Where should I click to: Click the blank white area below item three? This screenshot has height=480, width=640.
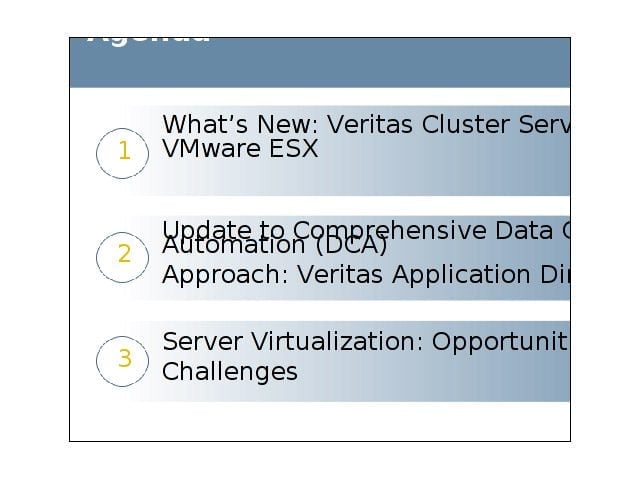coord(320,421)
